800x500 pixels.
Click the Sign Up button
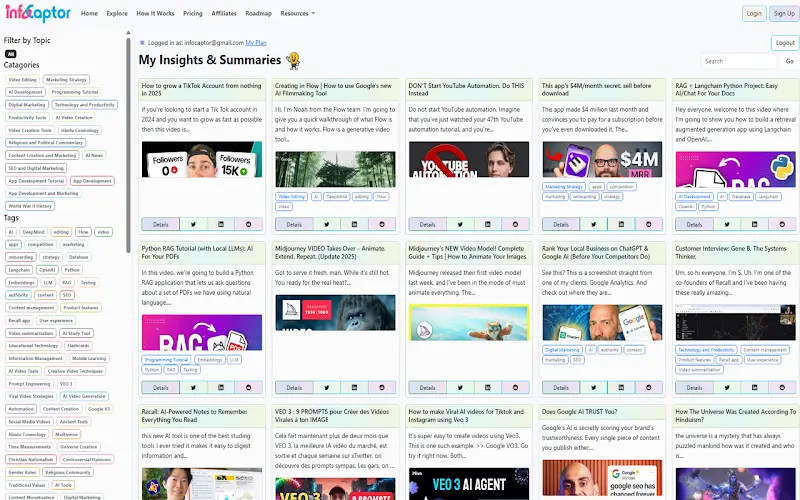click(784, 13)
